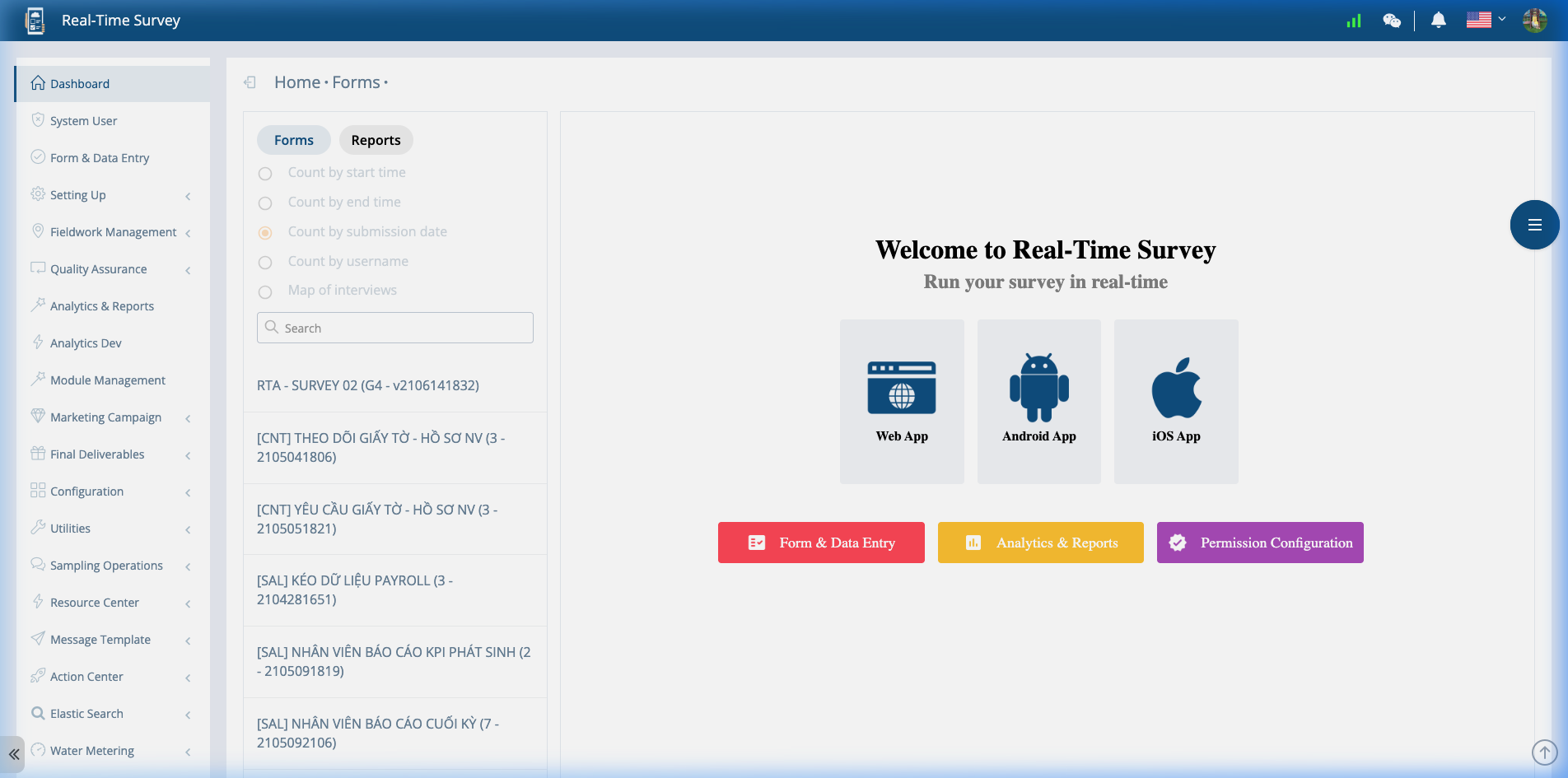Open the floating hamburger menu button
Viewport: 1568px width, 778px height.
[x=1533, y=224]
